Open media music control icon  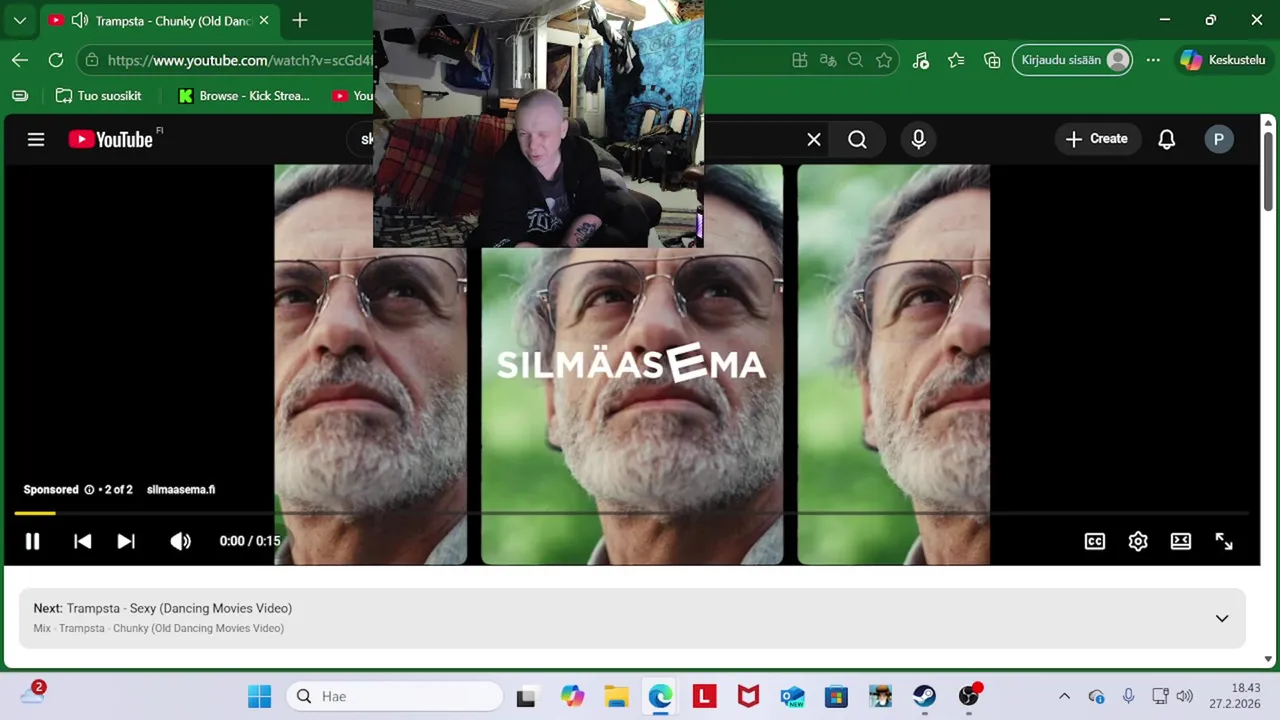(921, 60)
